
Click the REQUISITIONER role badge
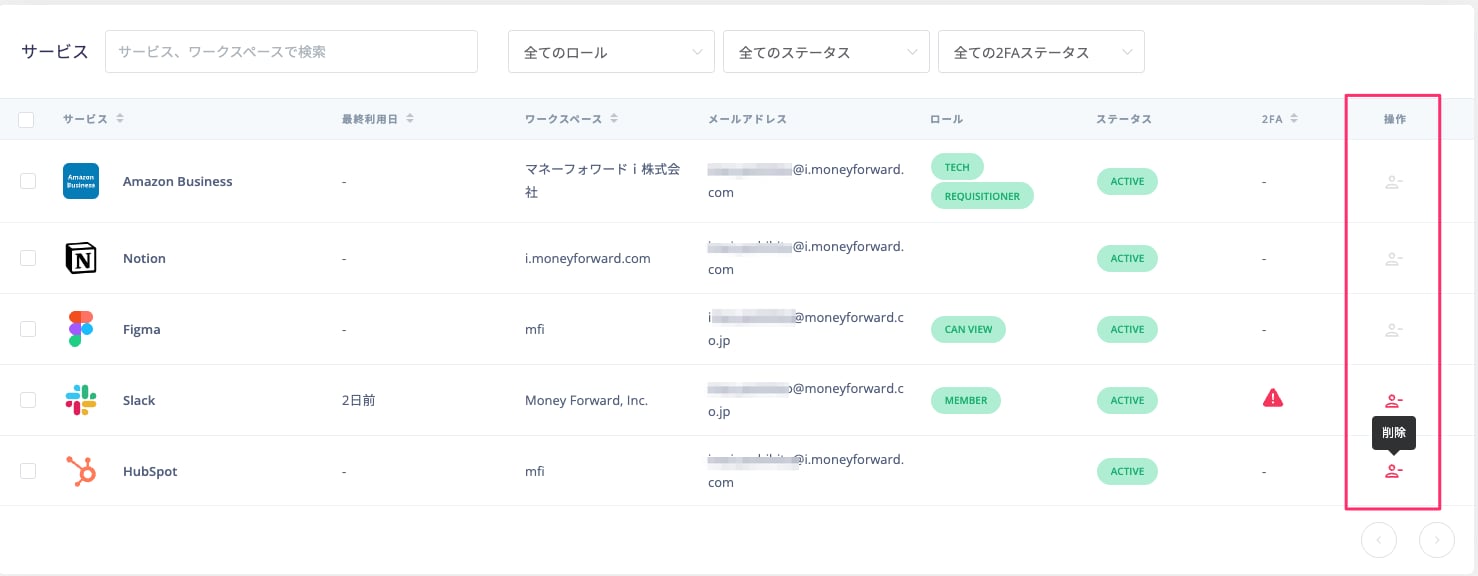pyautogui.click(x=982, y=196)
